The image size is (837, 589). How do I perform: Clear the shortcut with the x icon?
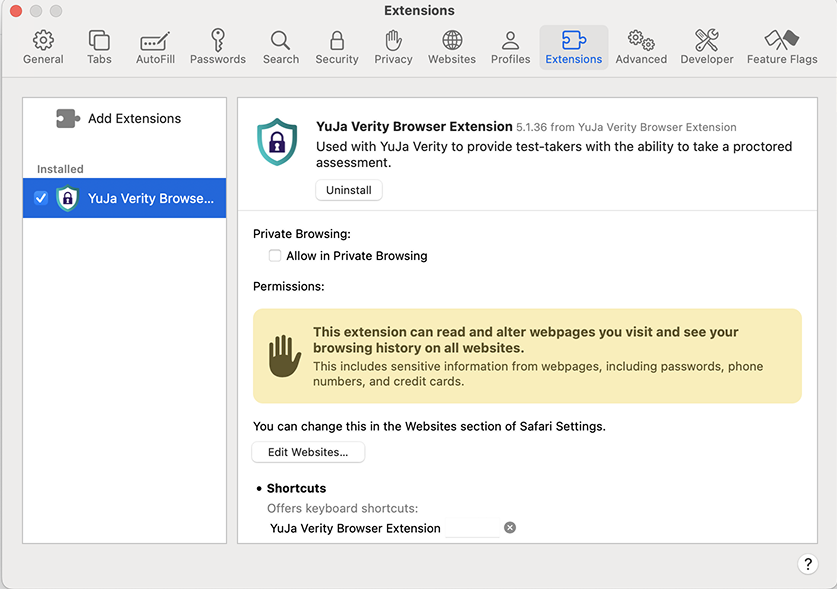pos(510,528)
